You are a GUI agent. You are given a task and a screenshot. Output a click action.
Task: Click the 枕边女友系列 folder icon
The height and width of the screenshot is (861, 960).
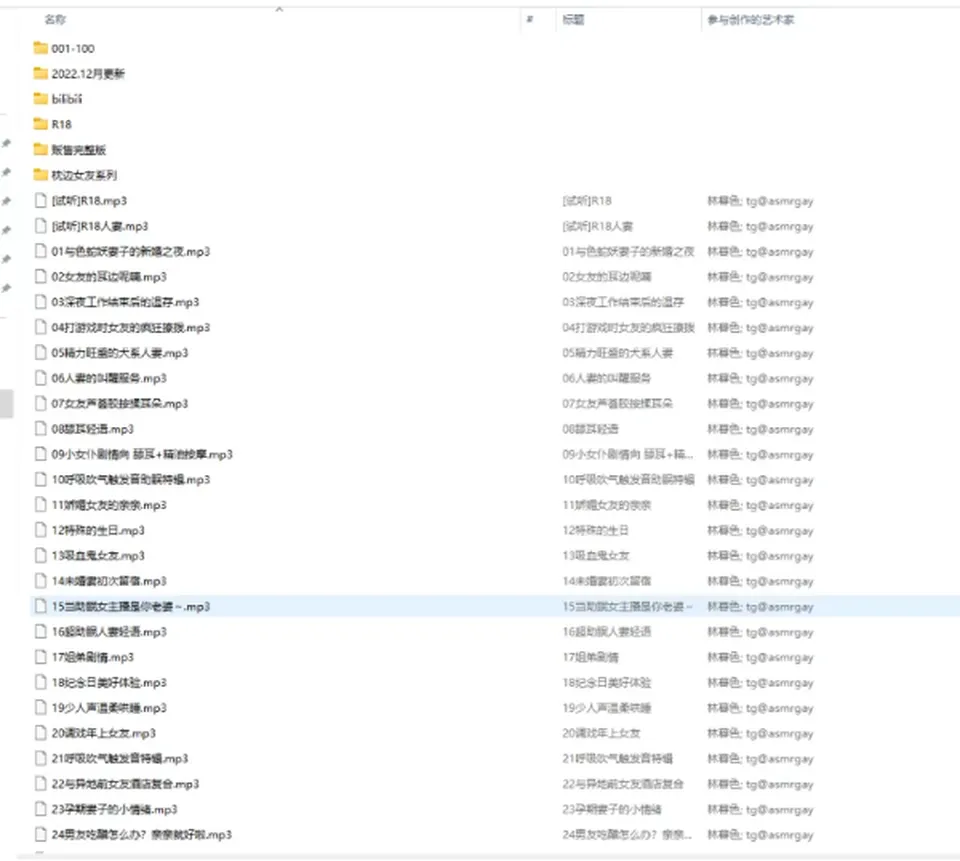[x=40, y=175]
